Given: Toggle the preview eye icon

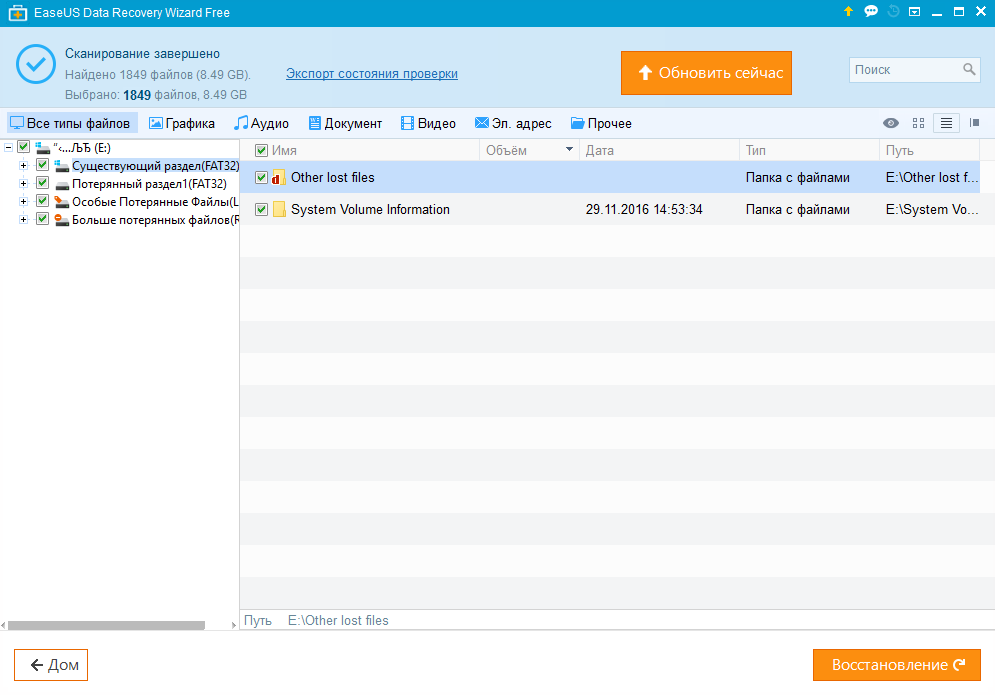Looking at the screenshot, I should pos(890,123).
